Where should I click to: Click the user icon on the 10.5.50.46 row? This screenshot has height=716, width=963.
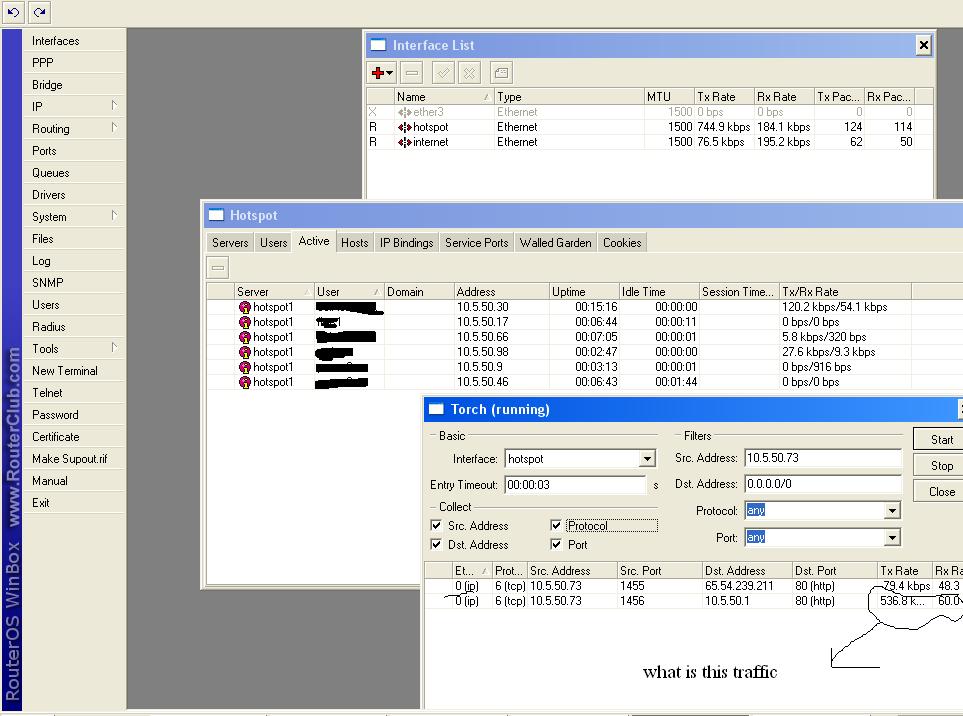[x=244, y=382]
